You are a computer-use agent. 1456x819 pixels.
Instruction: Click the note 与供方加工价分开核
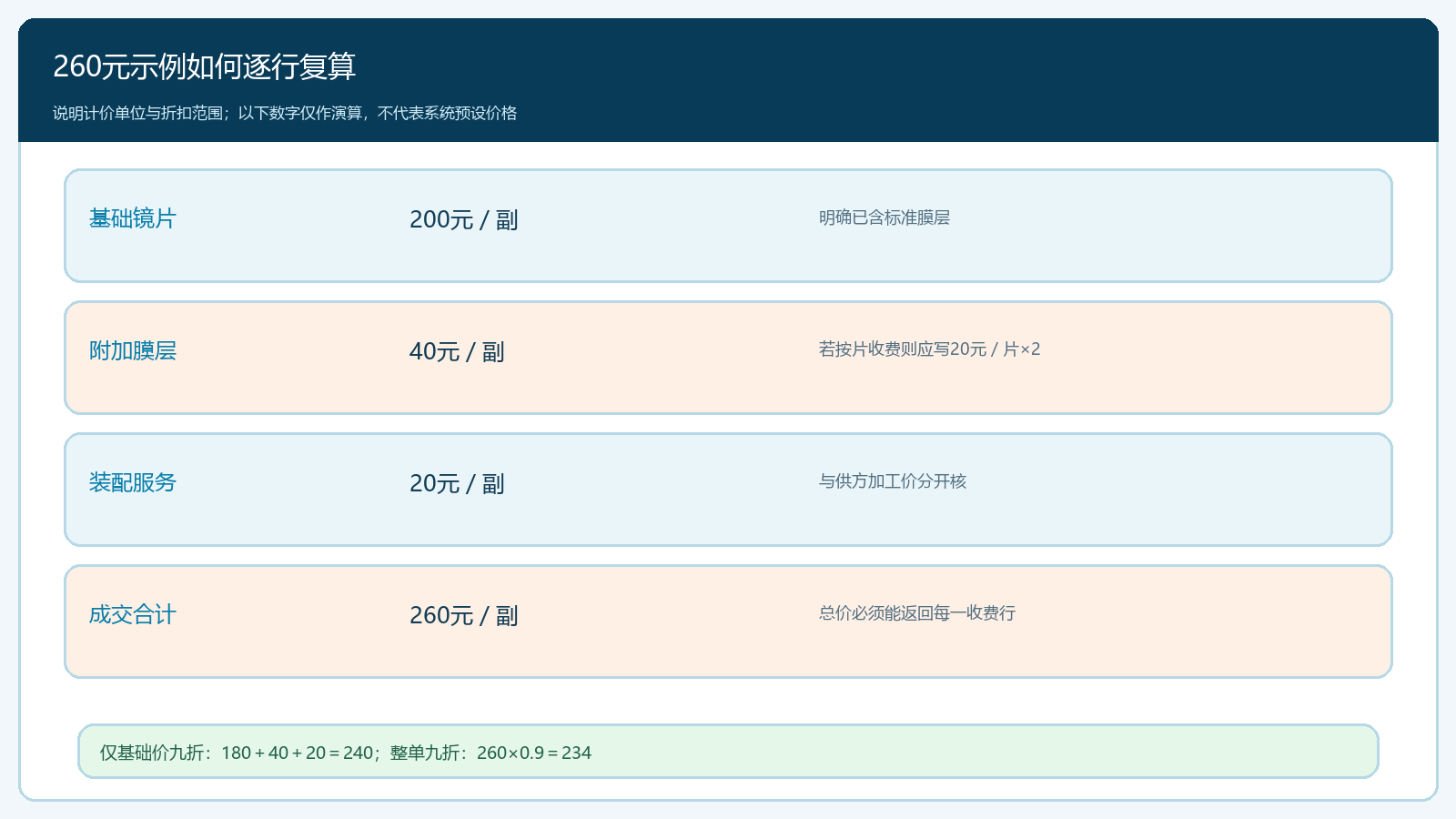893,481
